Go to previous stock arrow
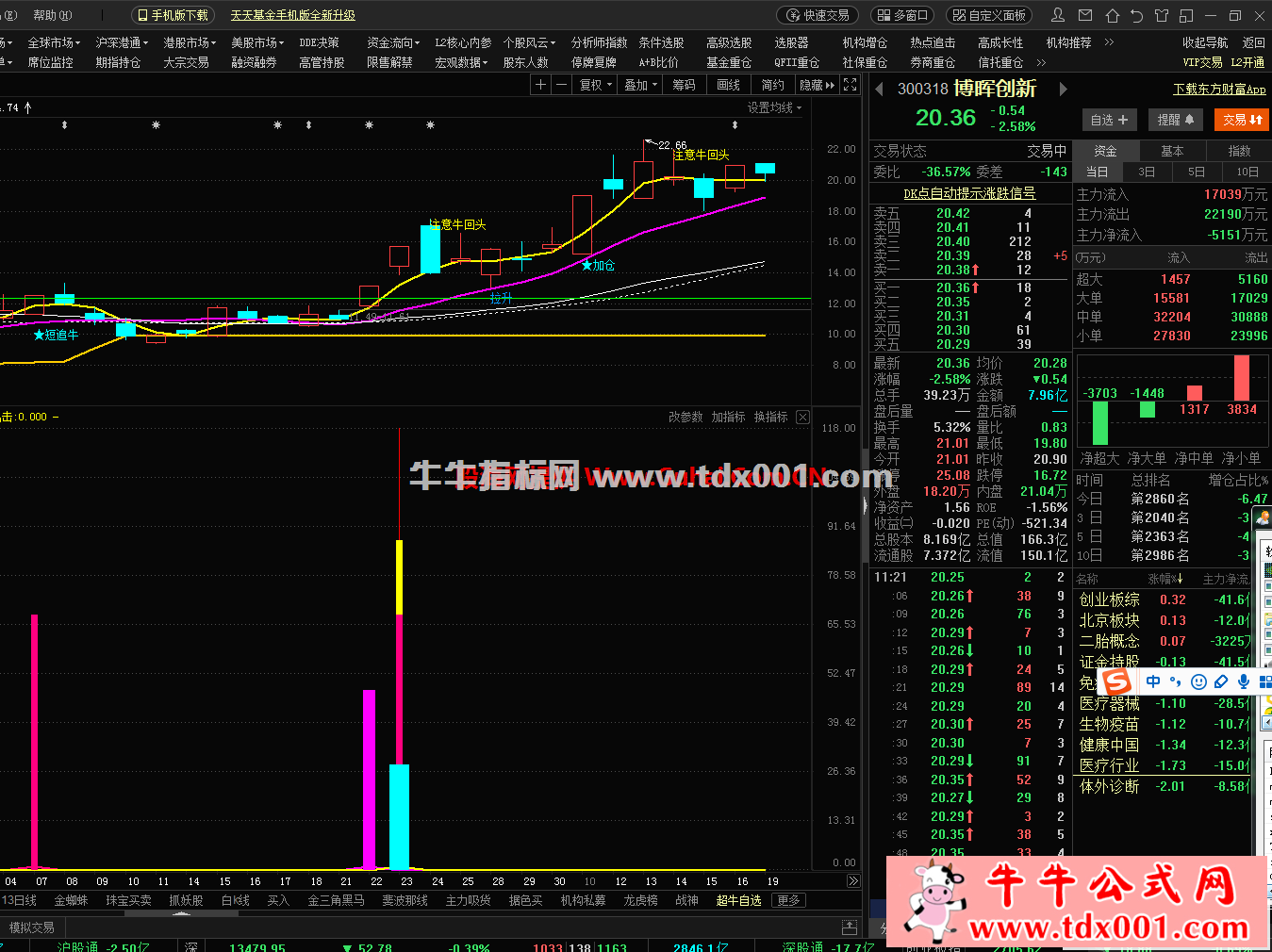The height and width of the screenshot is (952, 1272). tap(880, 90)
